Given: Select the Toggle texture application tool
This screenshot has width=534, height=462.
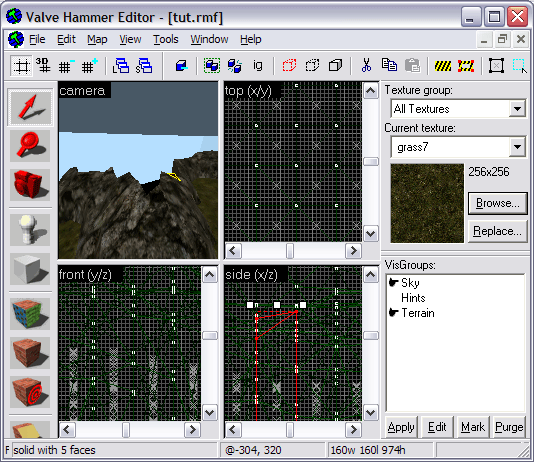Looking at the screenshot, I should (x=30, y=314).
